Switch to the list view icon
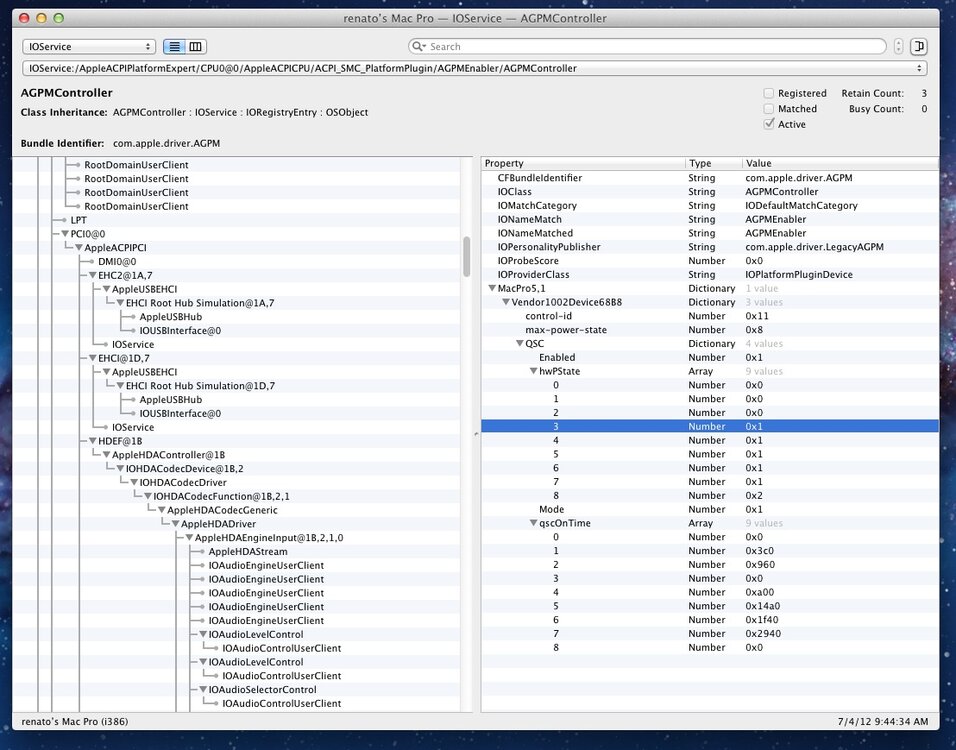This screenshot has width=956, height=750. tap(173, 47)
